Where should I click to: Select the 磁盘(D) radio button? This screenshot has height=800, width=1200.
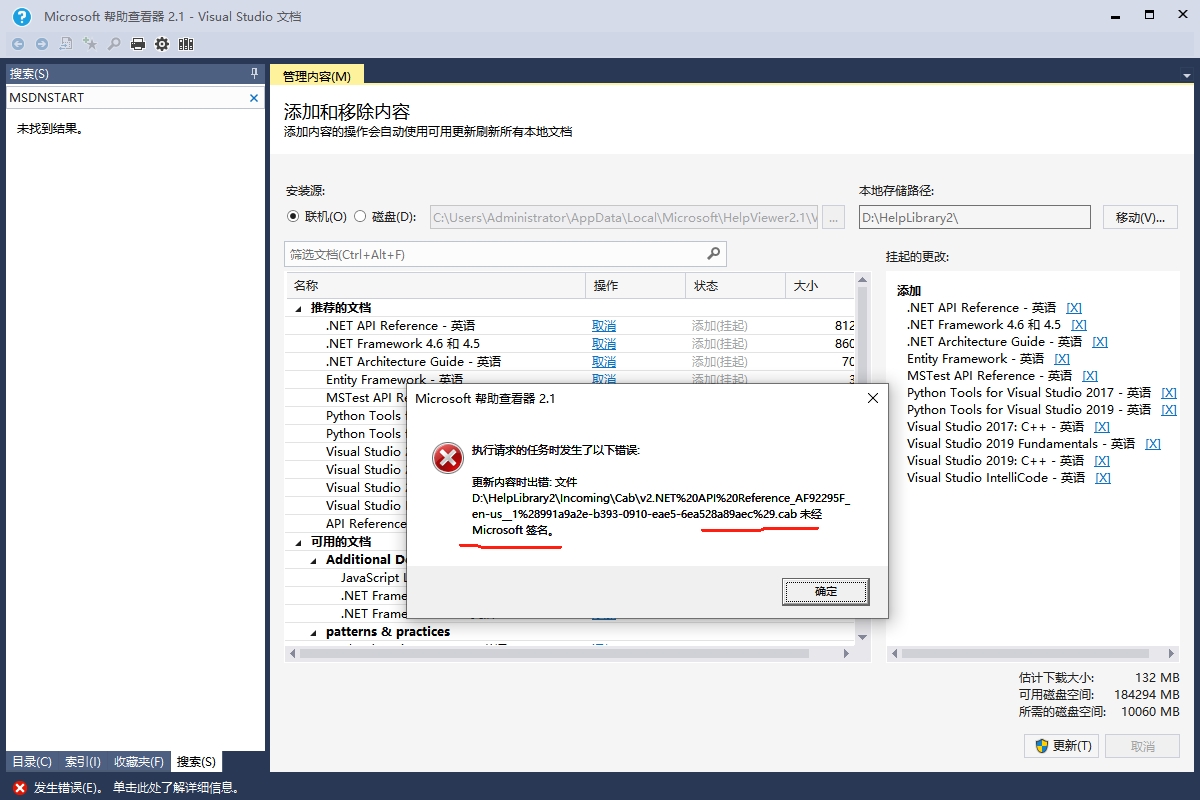tap(360, 216)
